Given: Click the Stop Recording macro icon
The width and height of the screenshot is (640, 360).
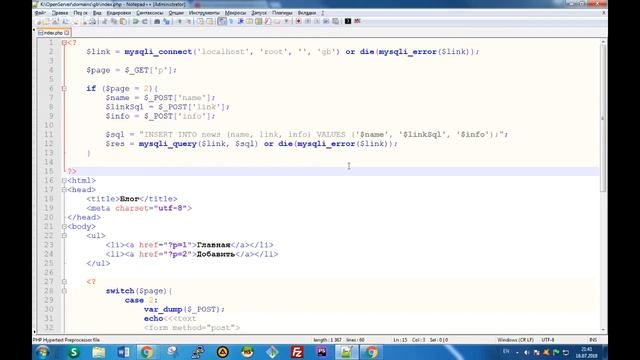Looking at the screenshot, I should [x=308, y=21].
